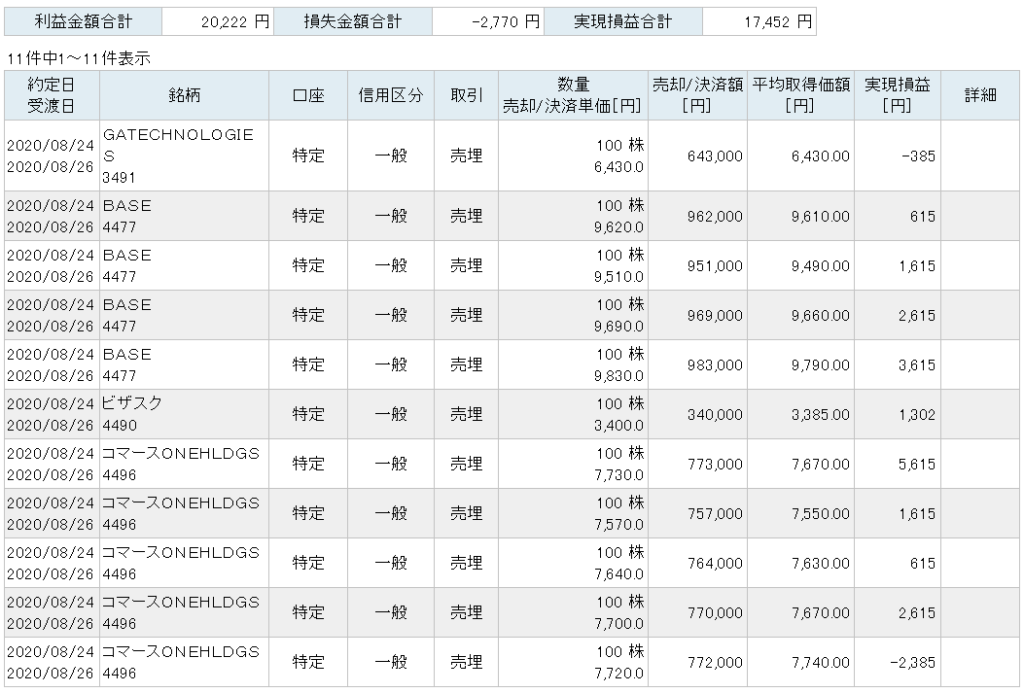Viewport: 1024px width, 693px height.
Task: Select the GATECHNOLOGIES 3491 stock name cell
Action: [x=184, y=156]
